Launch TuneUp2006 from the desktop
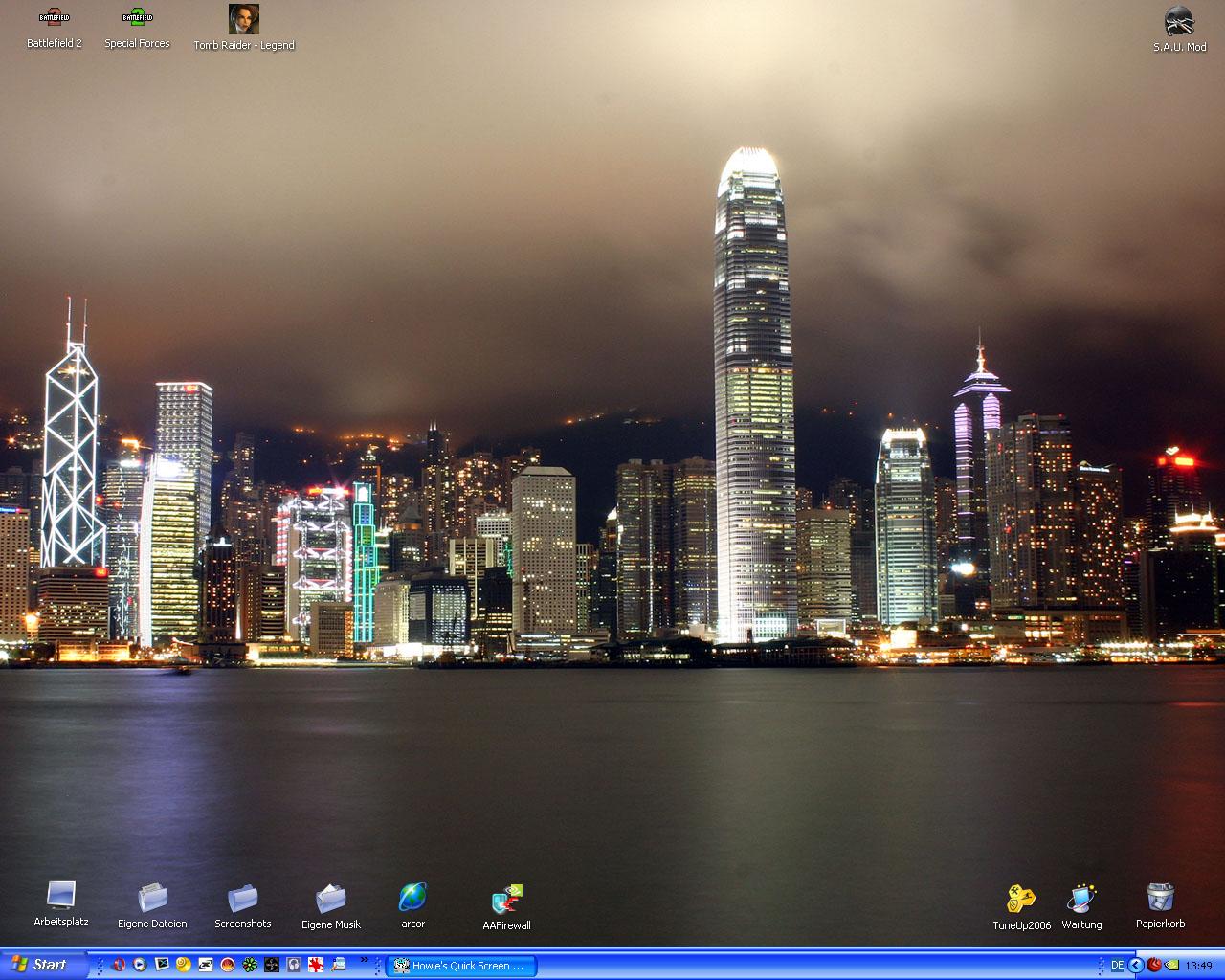 [x=1021, y=907]
